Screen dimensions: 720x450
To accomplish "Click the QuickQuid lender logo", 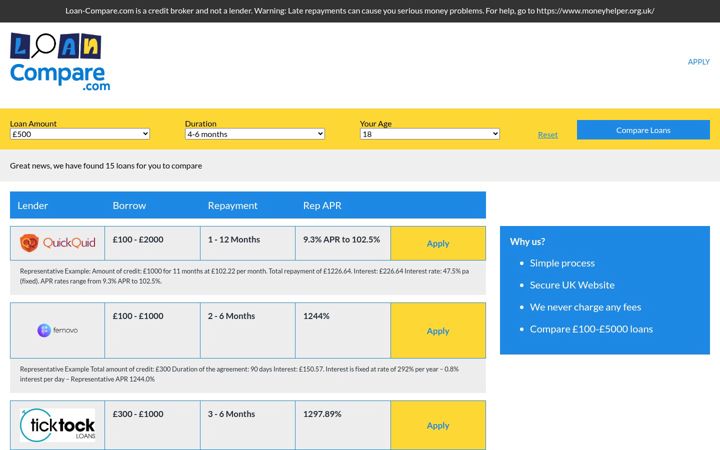I will [57, 242].
